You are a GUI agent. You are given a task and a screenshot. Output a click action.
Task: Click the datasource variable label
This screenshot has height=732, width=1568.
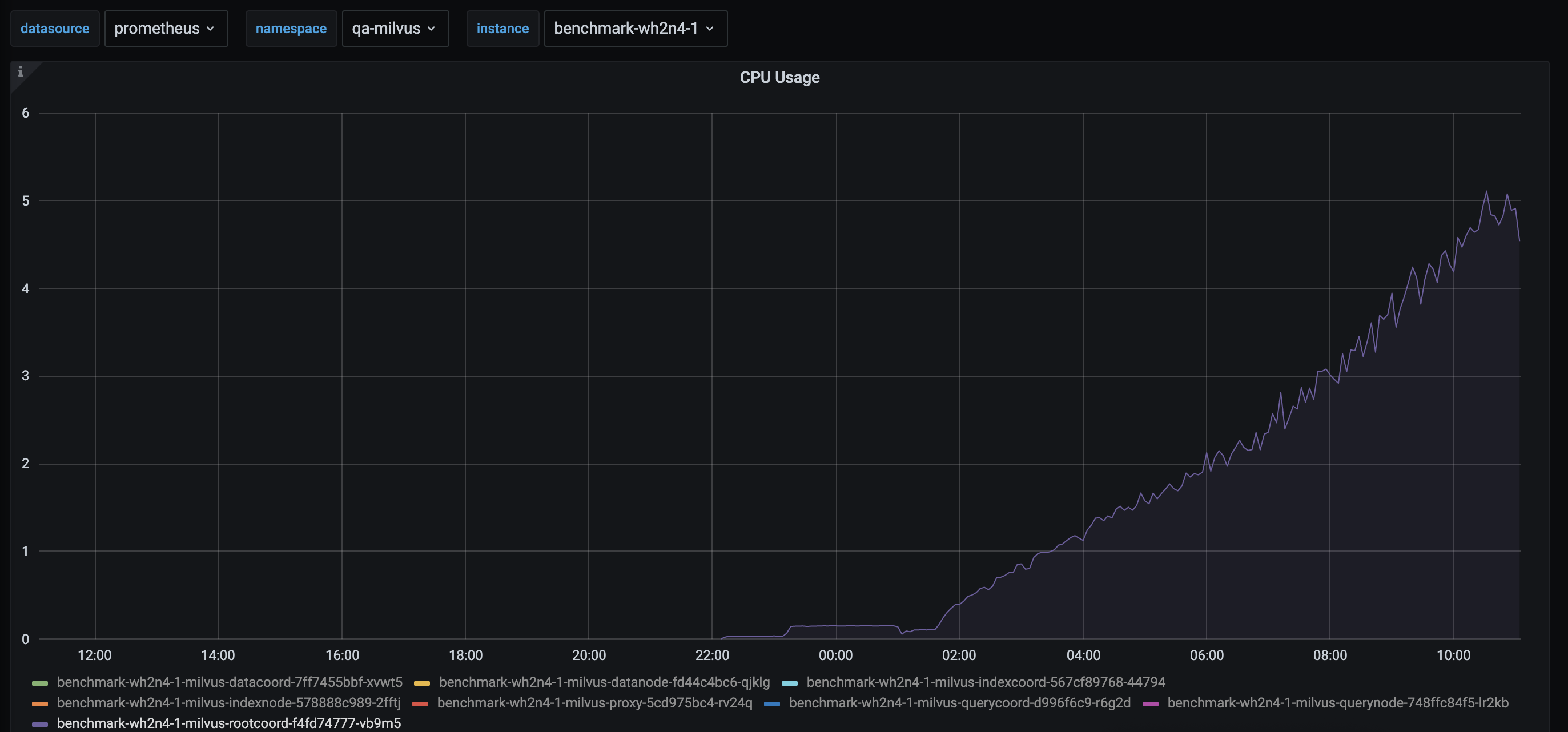(55, 28)
